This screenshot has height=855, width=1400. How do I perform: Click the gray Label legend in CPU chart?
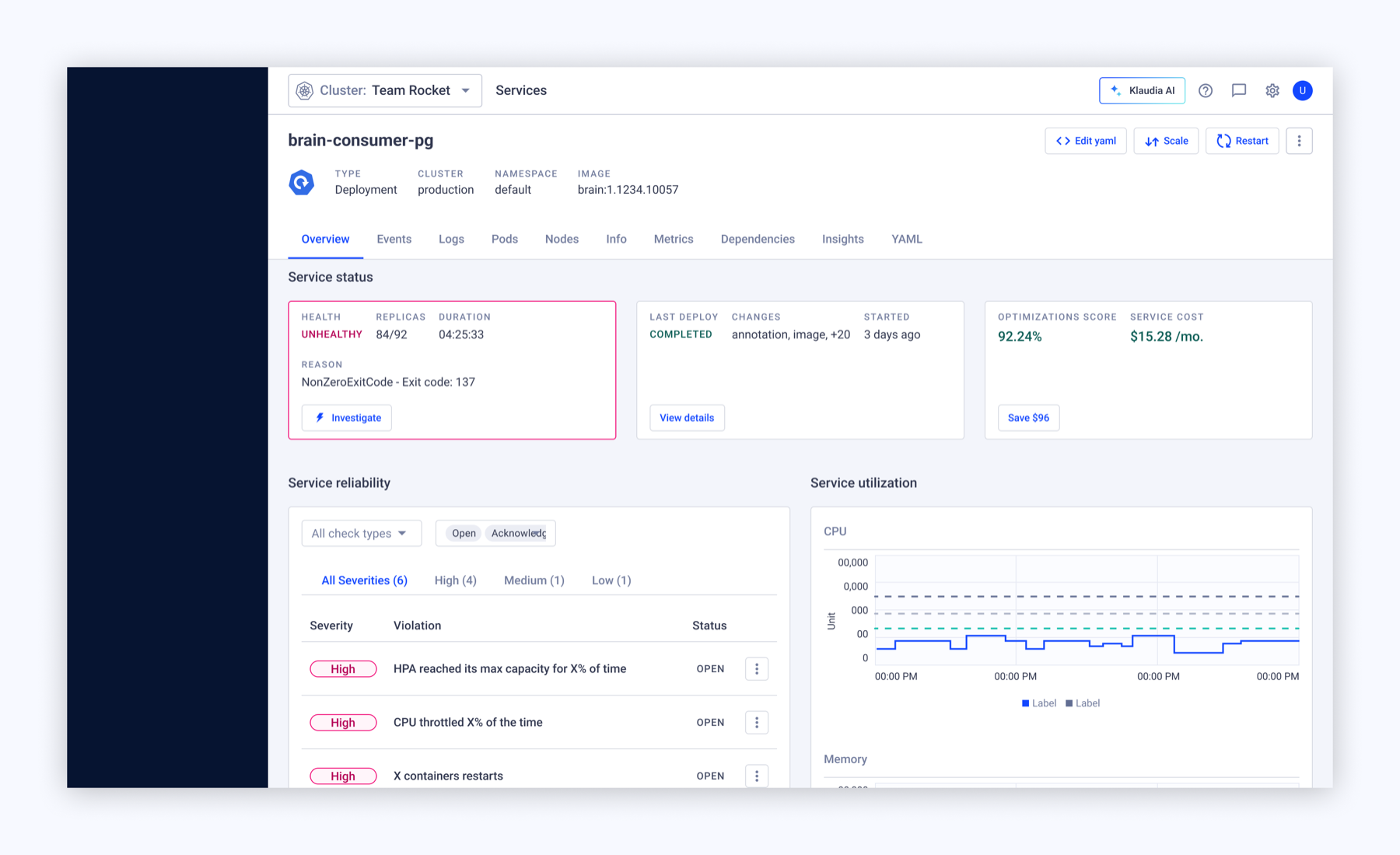click(1083, 703)
